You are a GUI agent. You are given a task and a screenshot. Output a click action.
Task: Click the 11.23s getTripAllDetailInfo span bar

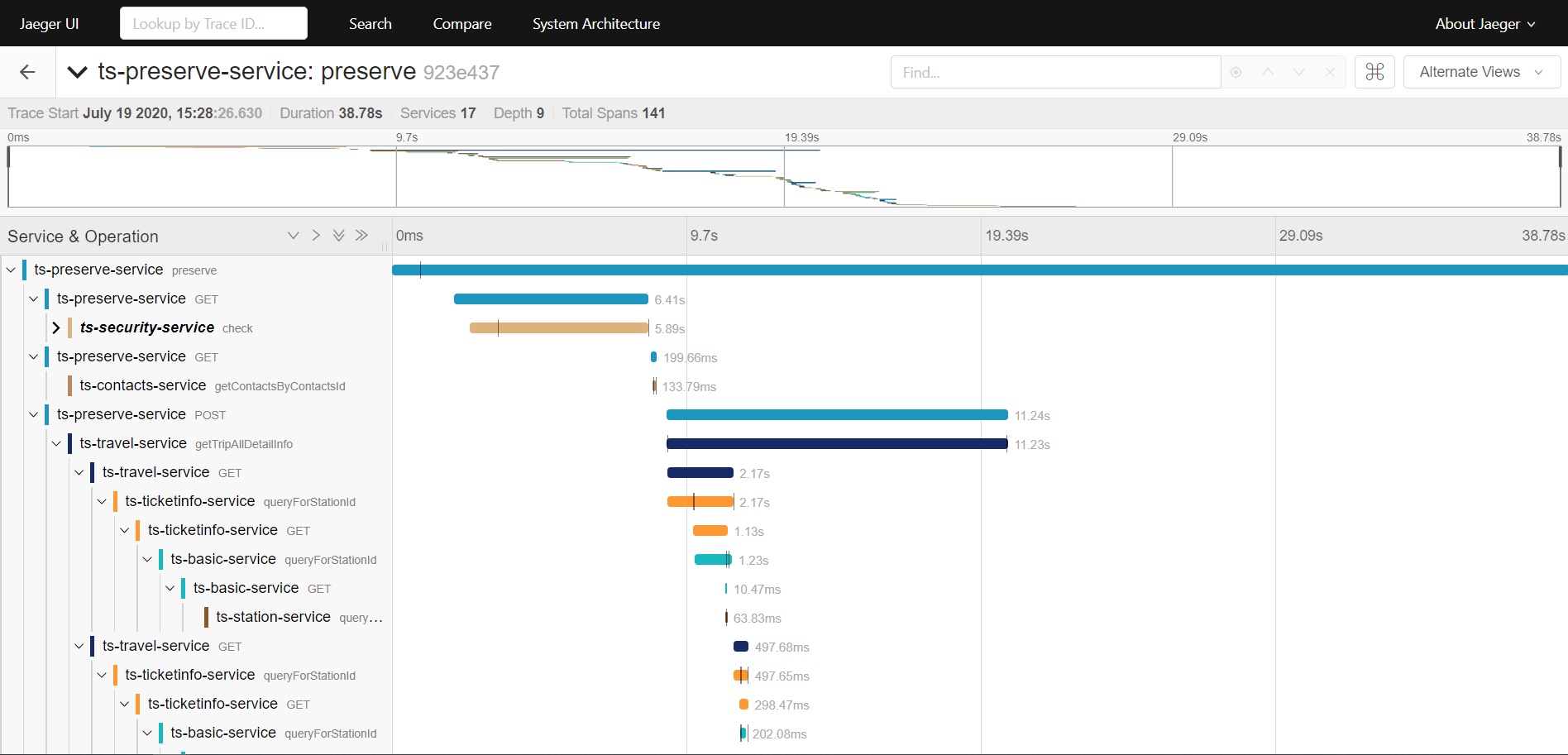tap(837, 444)
